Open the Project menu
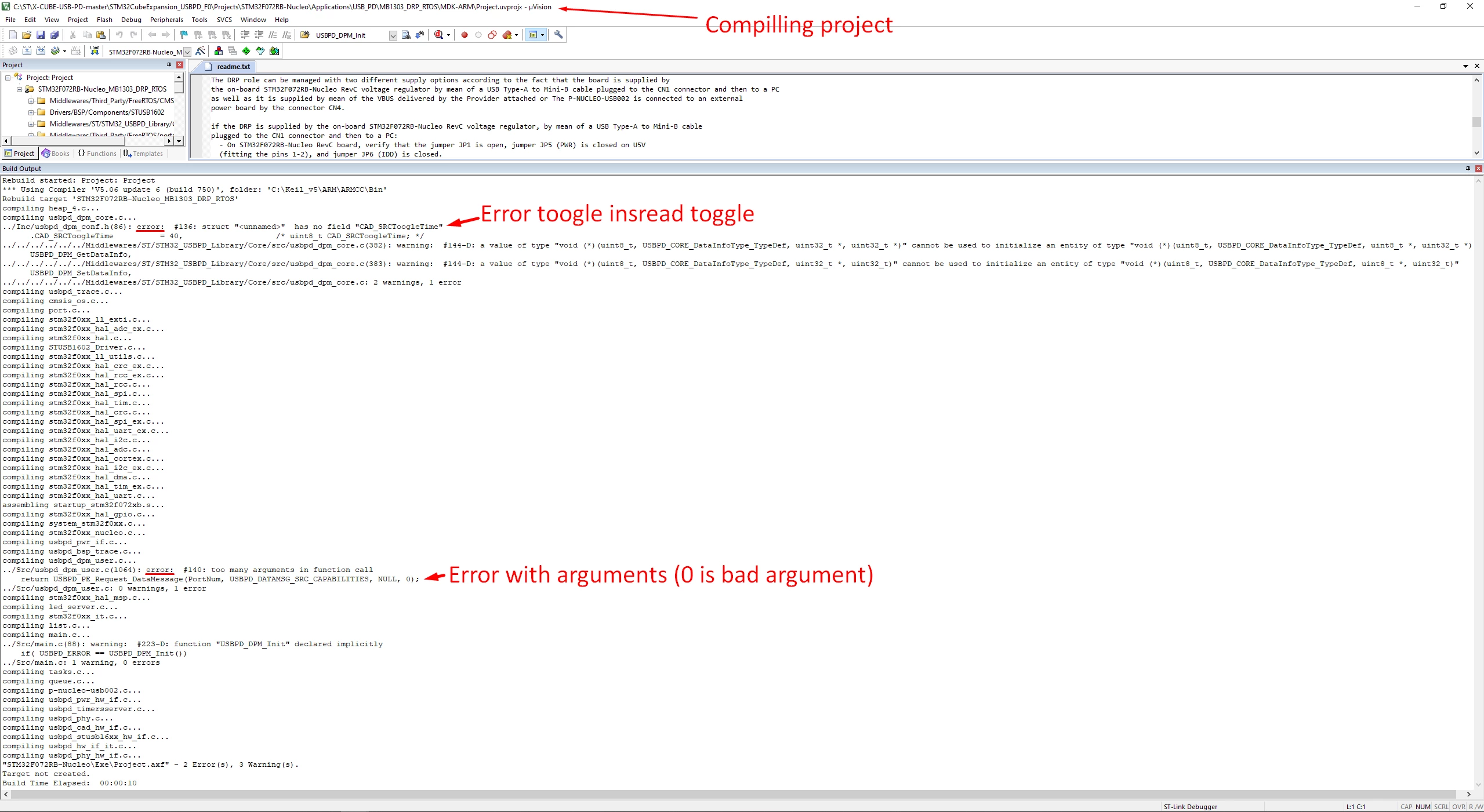Image resolution: width=1484 pixels, height=812 pixels. (x=78, y=20)
